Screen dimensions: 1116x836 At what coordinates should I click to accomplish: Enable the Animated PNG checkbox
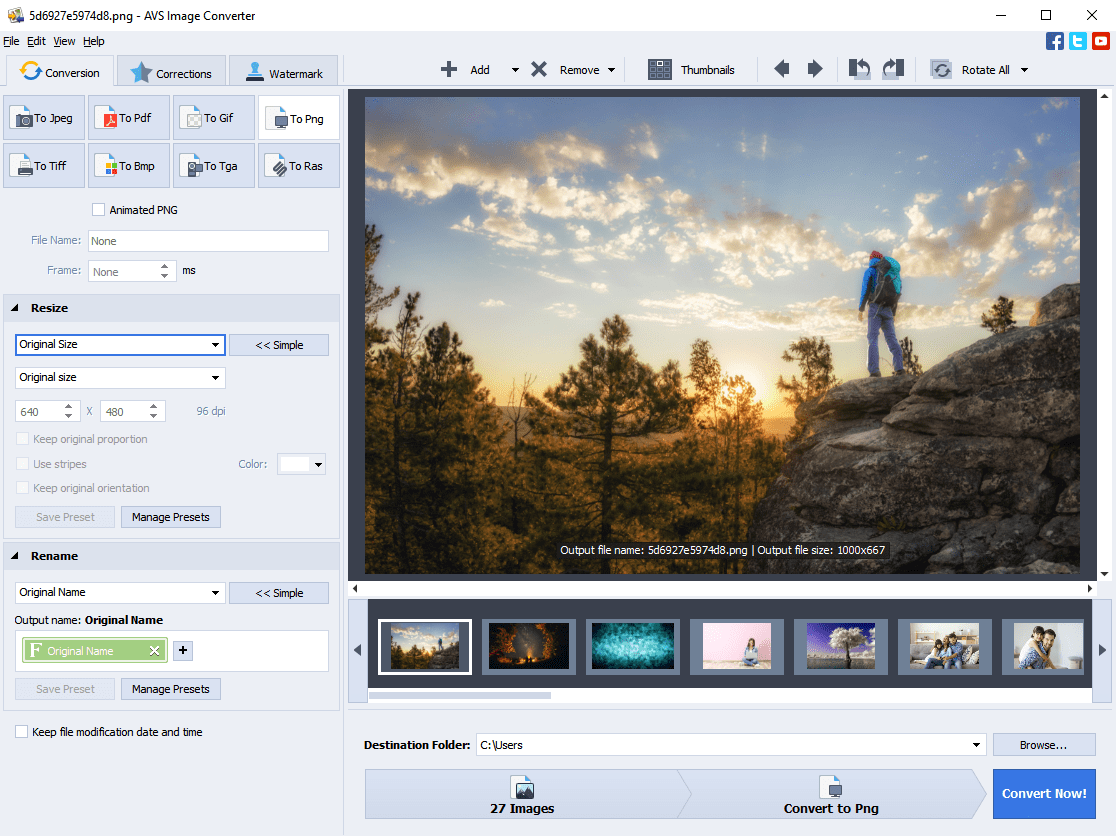(x=98, y=210)
